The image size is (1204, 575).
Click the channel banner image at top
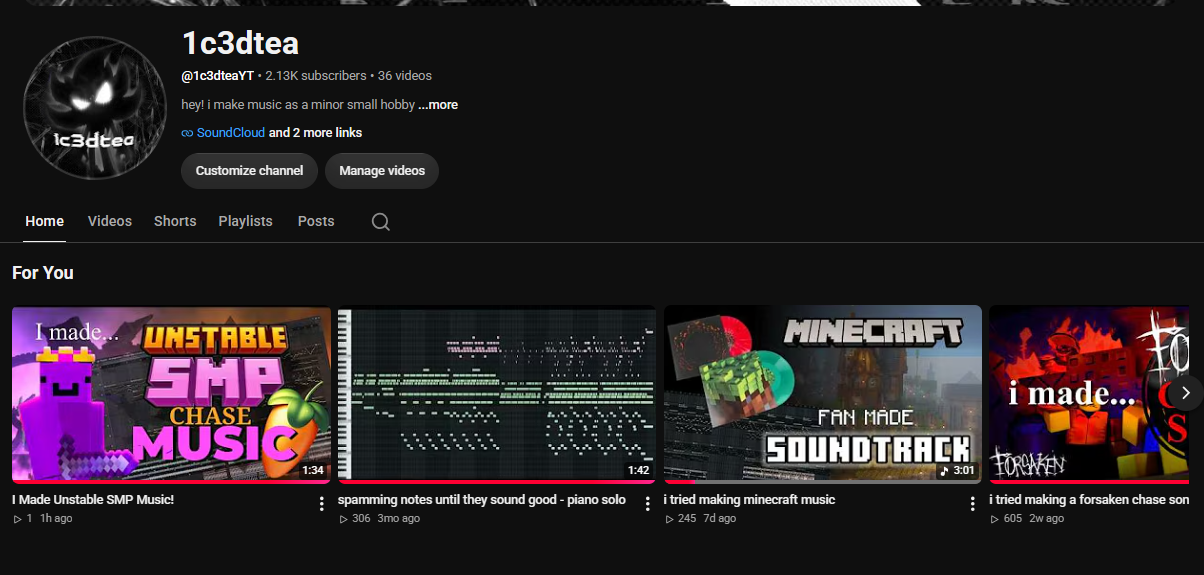click(602, 3)
